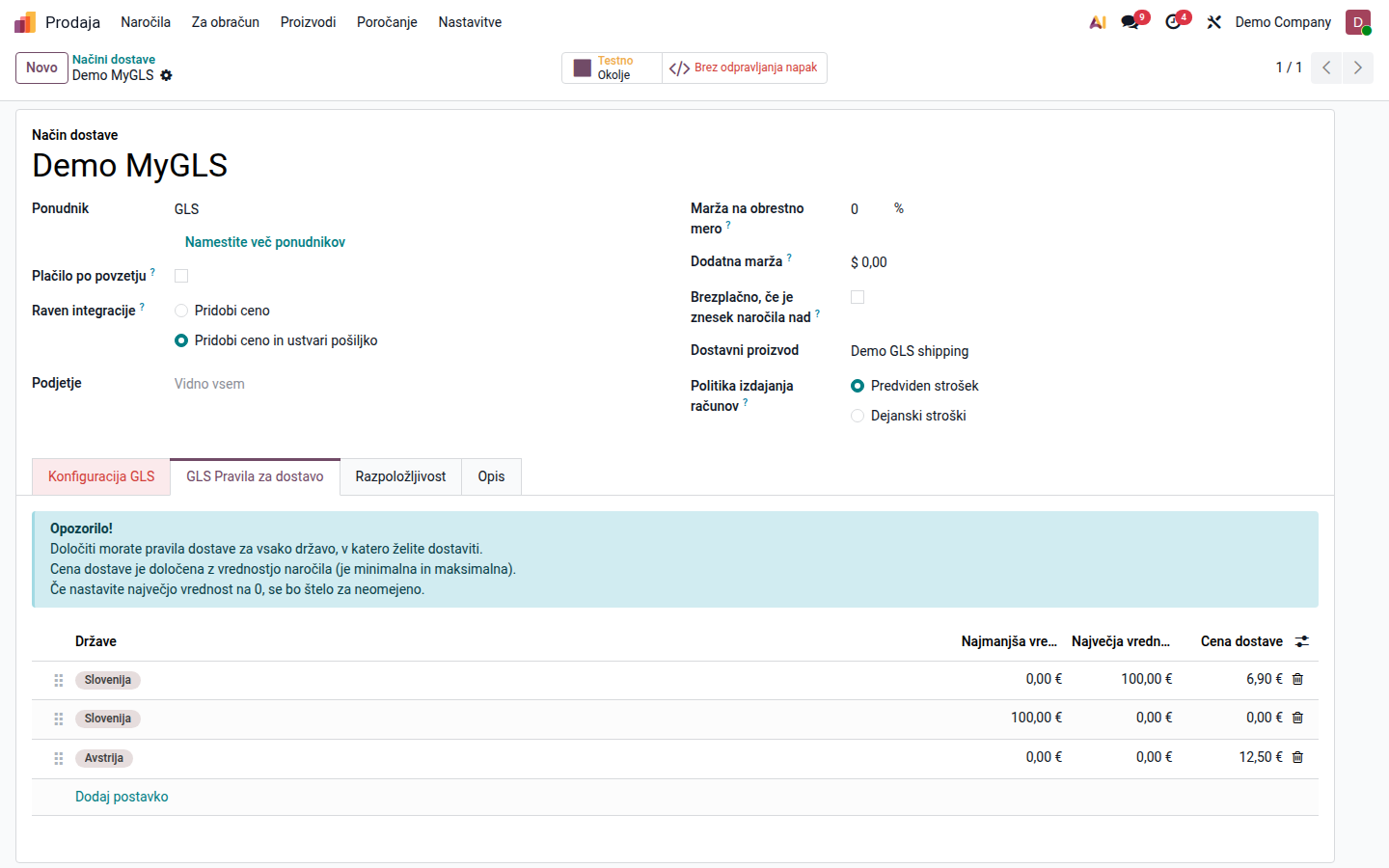Image resolution: width=1389 pixels, height=868 pixels.
Task: Click the 12,50 € delivery price cell
Action: coord(1261,757)
